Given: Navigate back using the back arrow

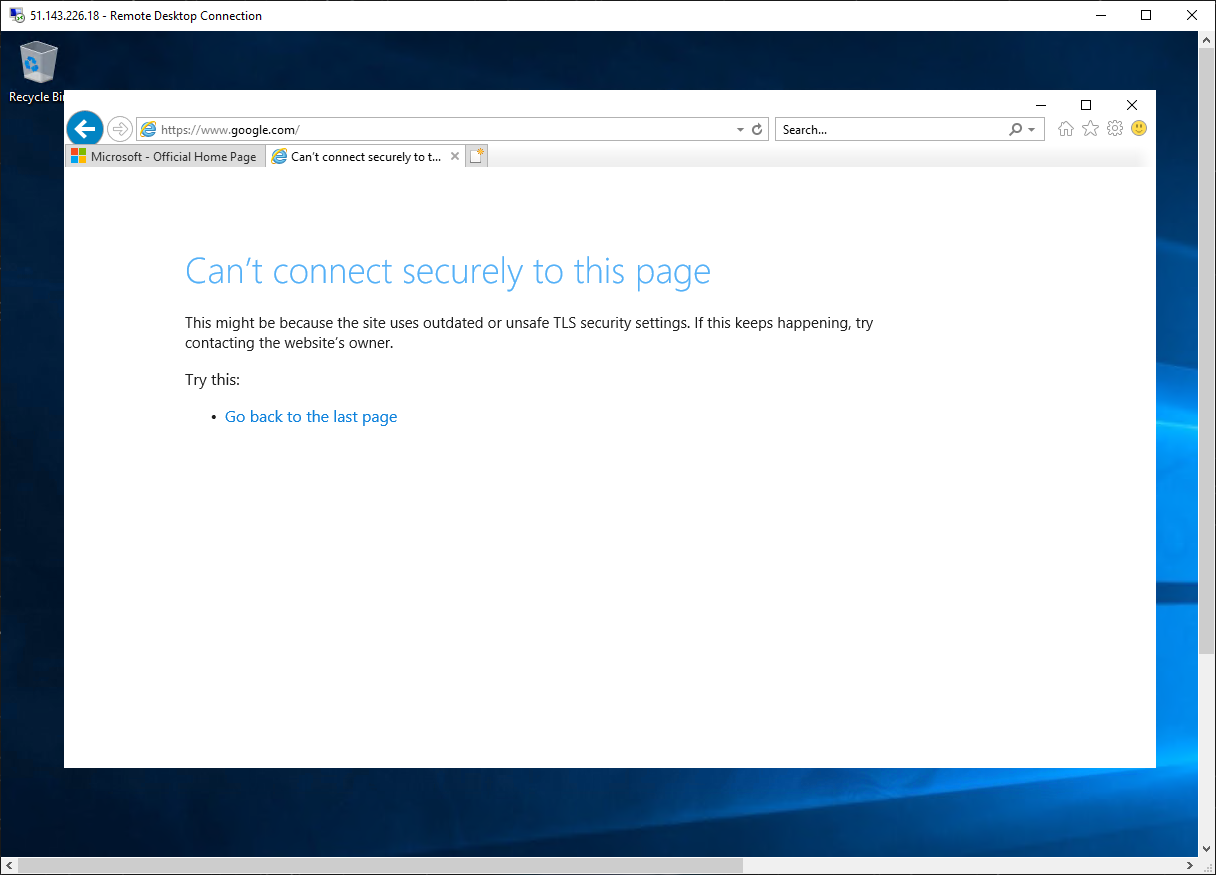Looking at the screenshot, I should click(84, 128).
